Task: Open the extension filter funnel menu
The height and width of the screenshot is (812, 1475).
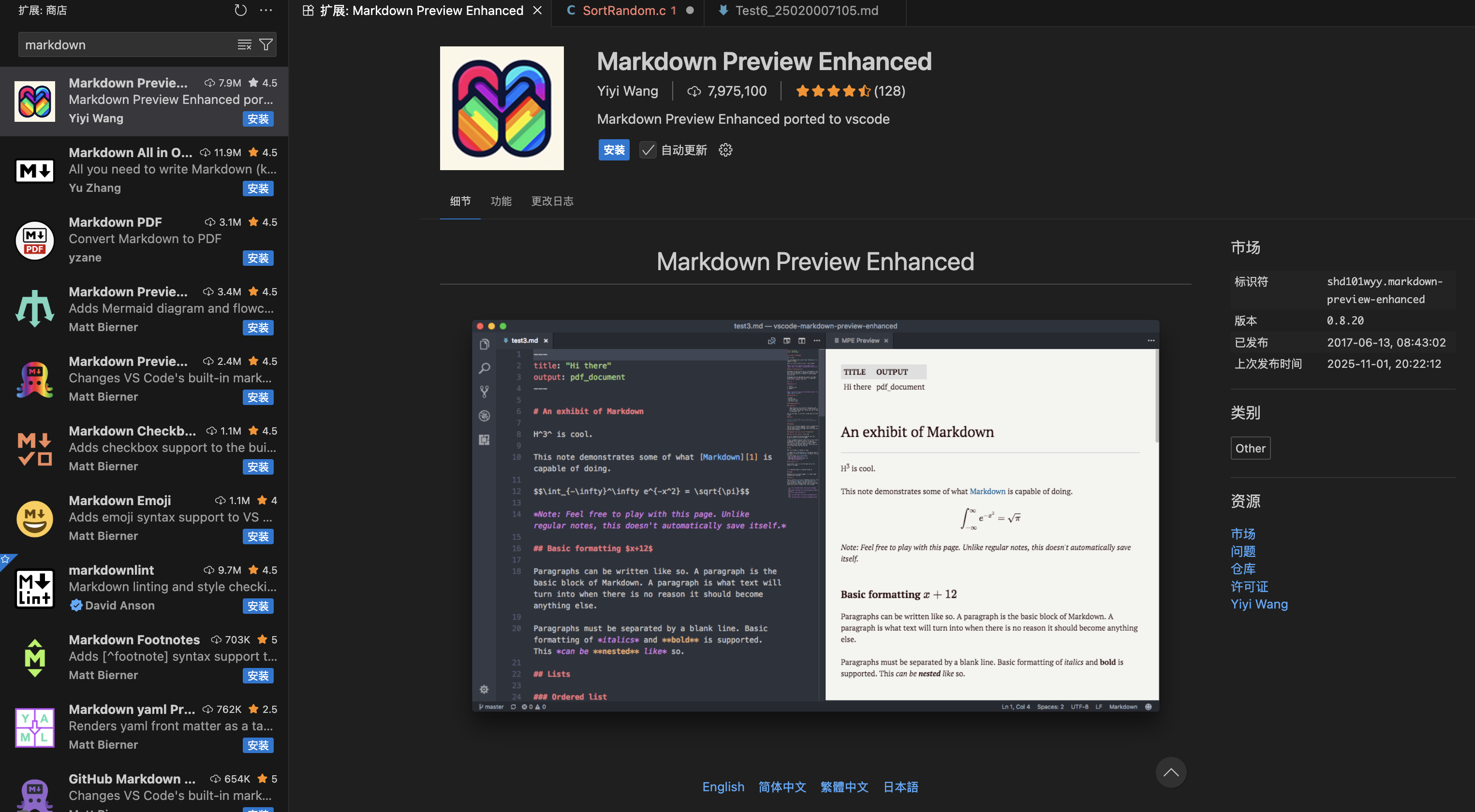Action: 265,44
